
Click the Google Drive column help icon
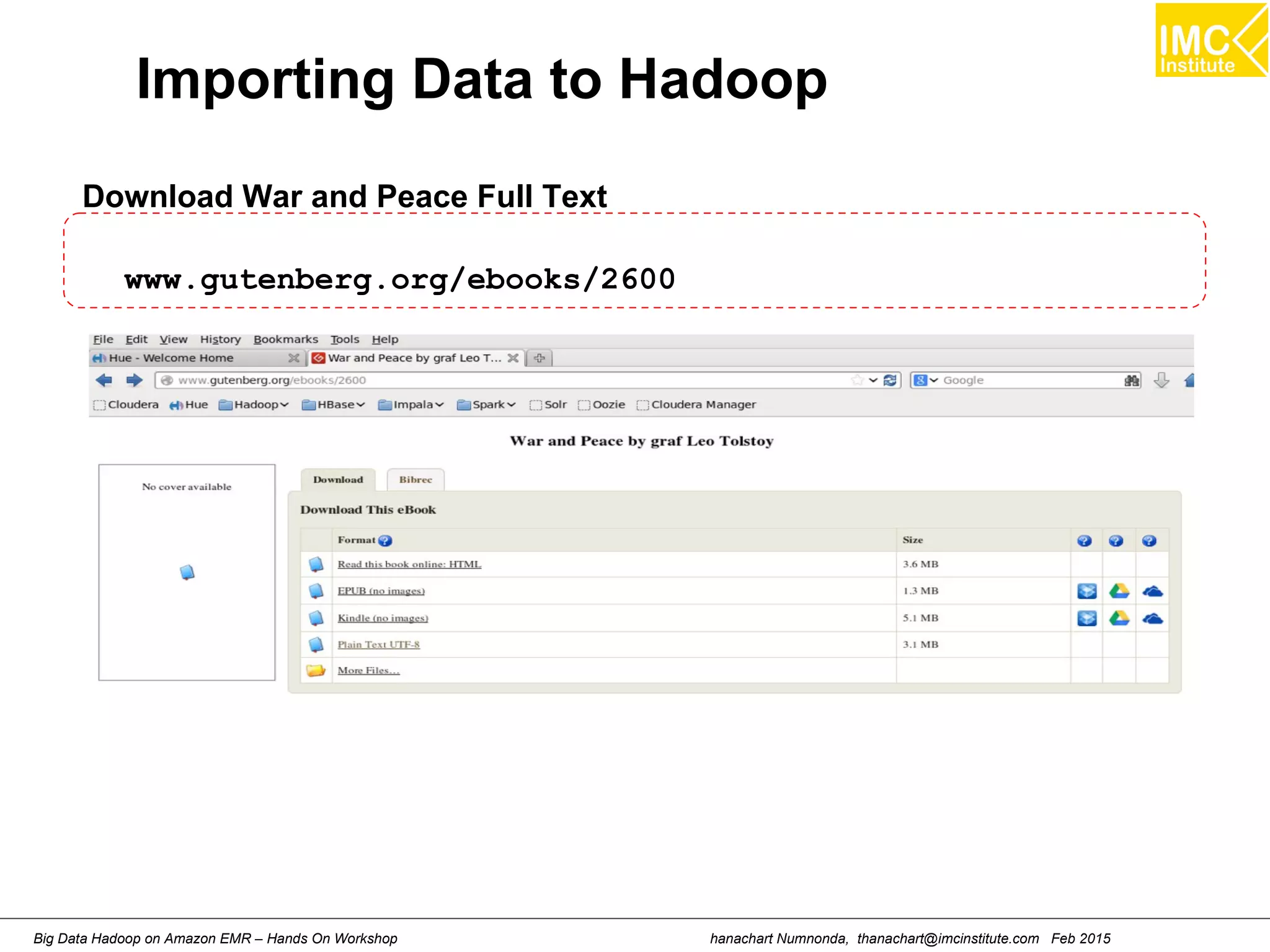coord(1116,540)
